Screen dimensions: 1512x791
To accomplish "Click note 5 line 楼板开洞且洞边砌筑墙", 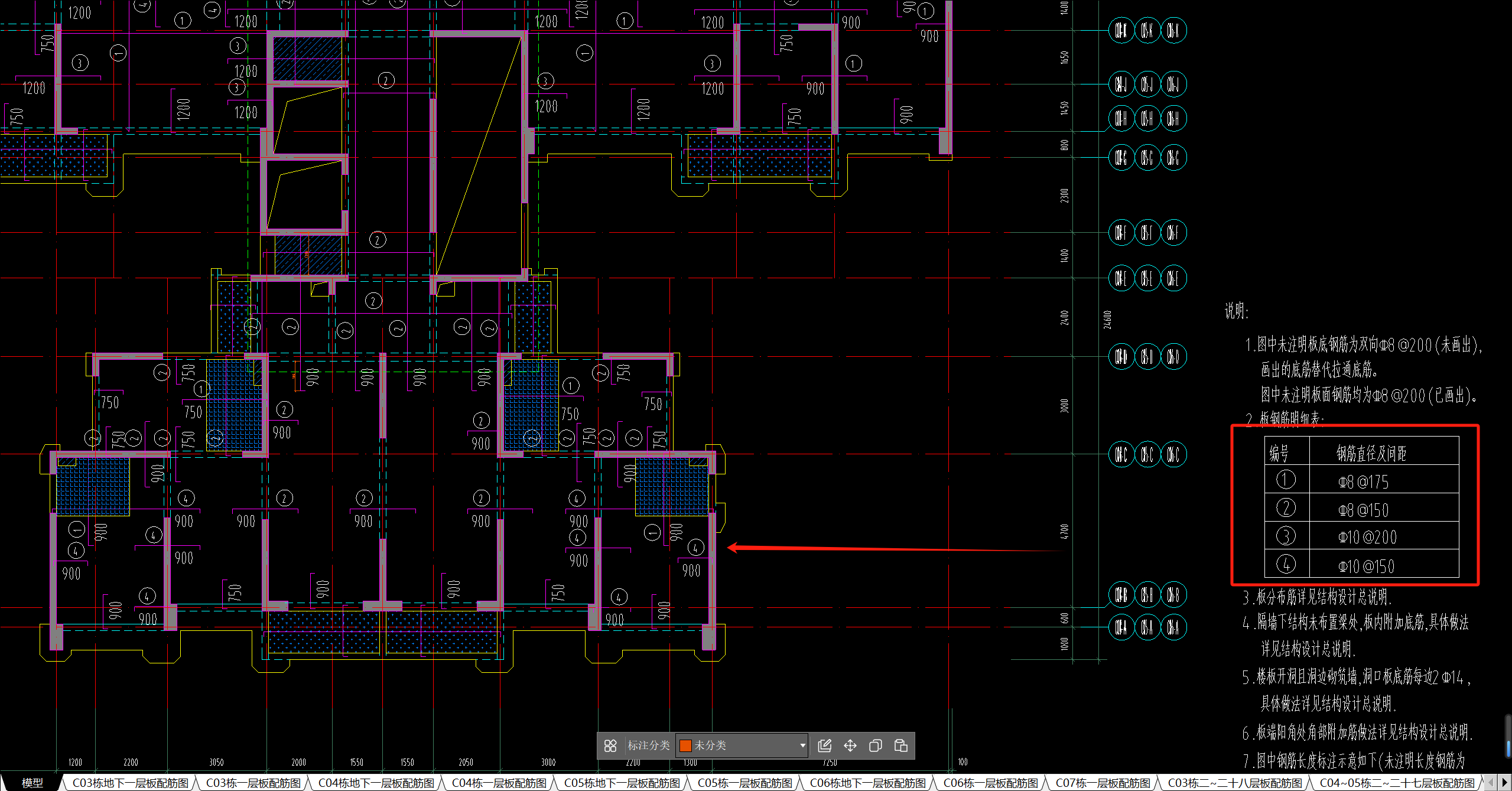I will 1356,676.
